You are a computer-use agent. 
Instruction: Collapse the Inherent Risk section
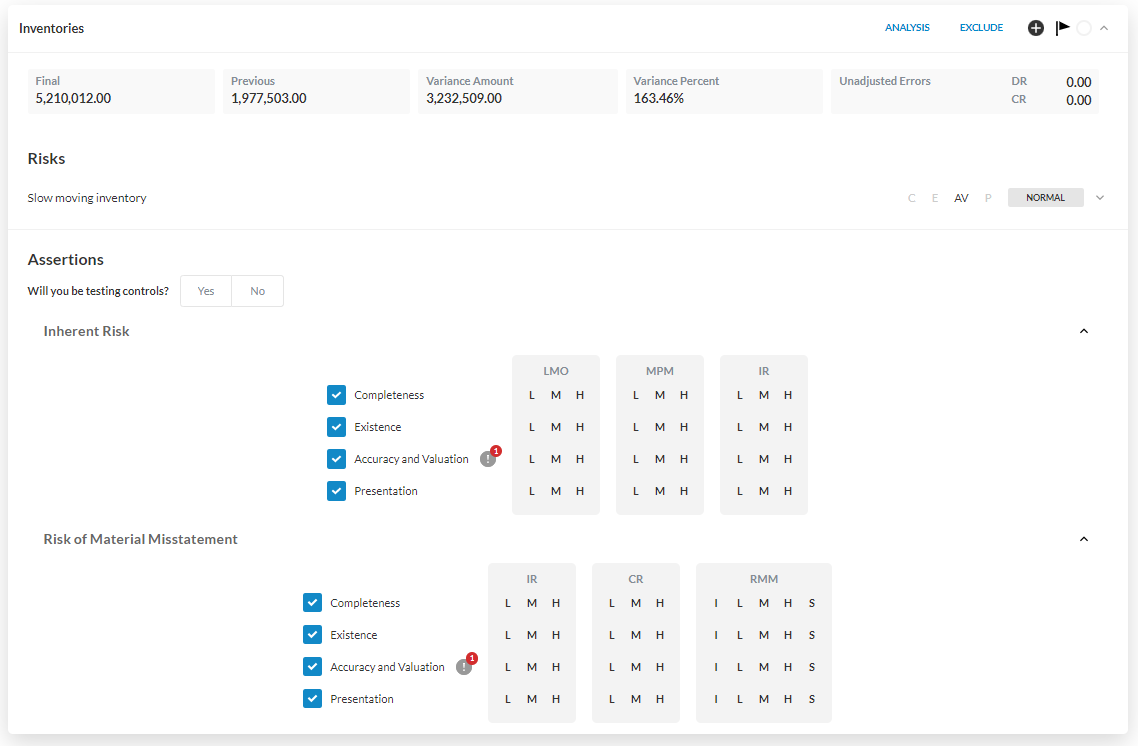pyautogui.click(x=1083, y=331)
